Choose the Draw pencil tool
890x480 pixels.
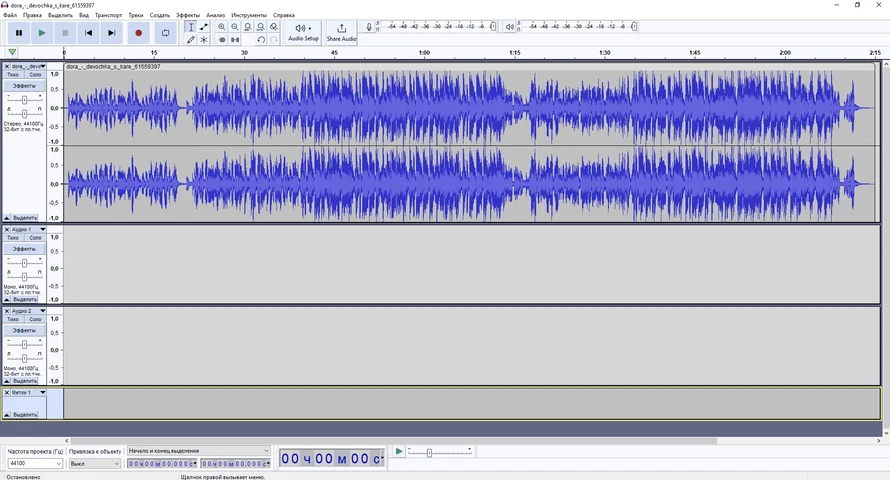191,40
